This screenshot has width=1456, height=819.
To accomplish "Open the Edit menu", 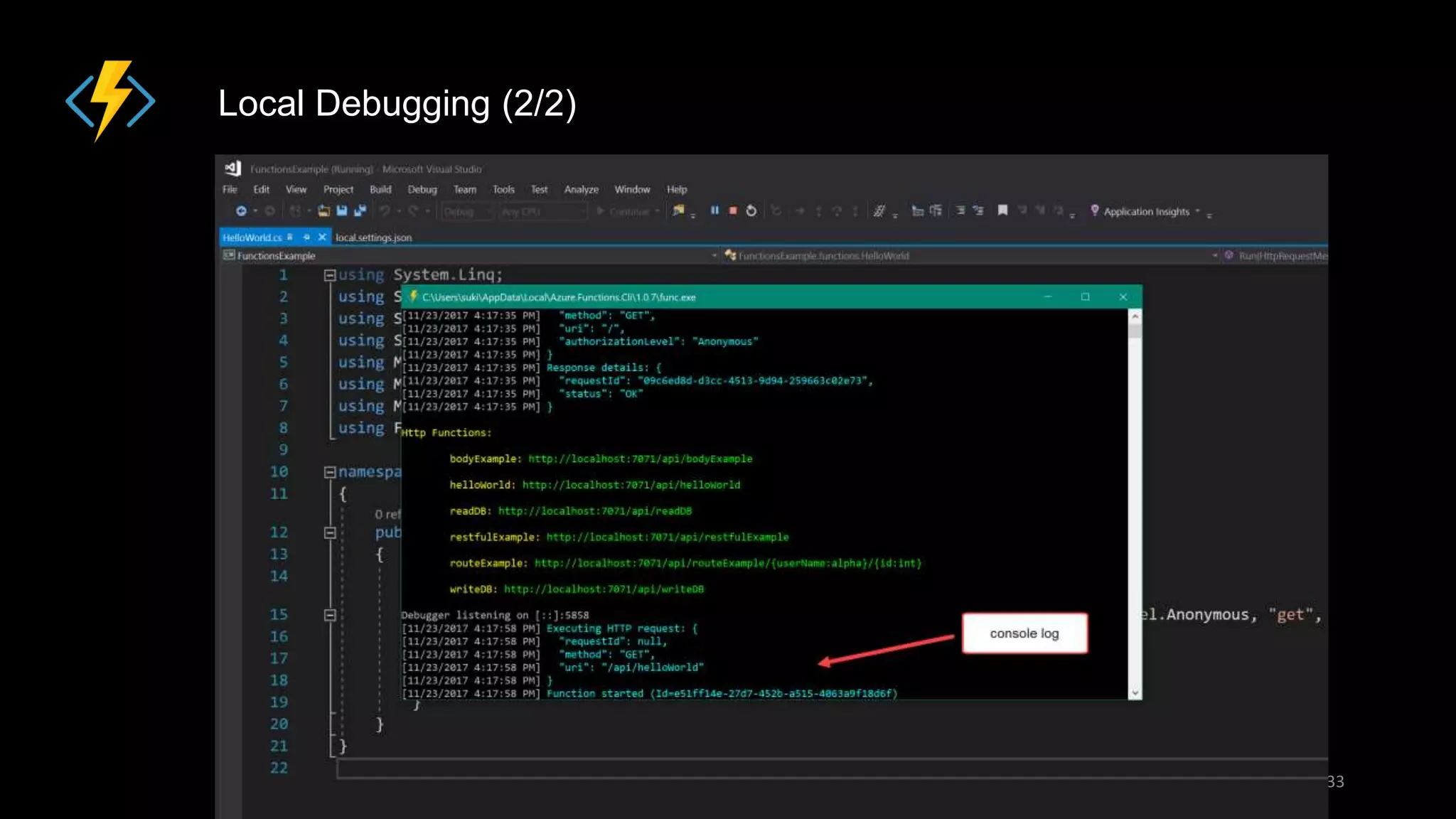I will click(261, 190).
